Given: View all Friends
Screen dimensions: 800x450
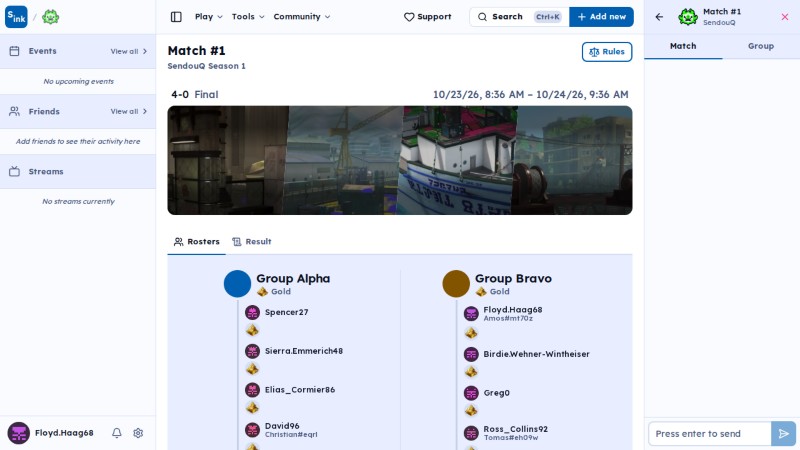Looking at the screenshot, I should (129, 111).
